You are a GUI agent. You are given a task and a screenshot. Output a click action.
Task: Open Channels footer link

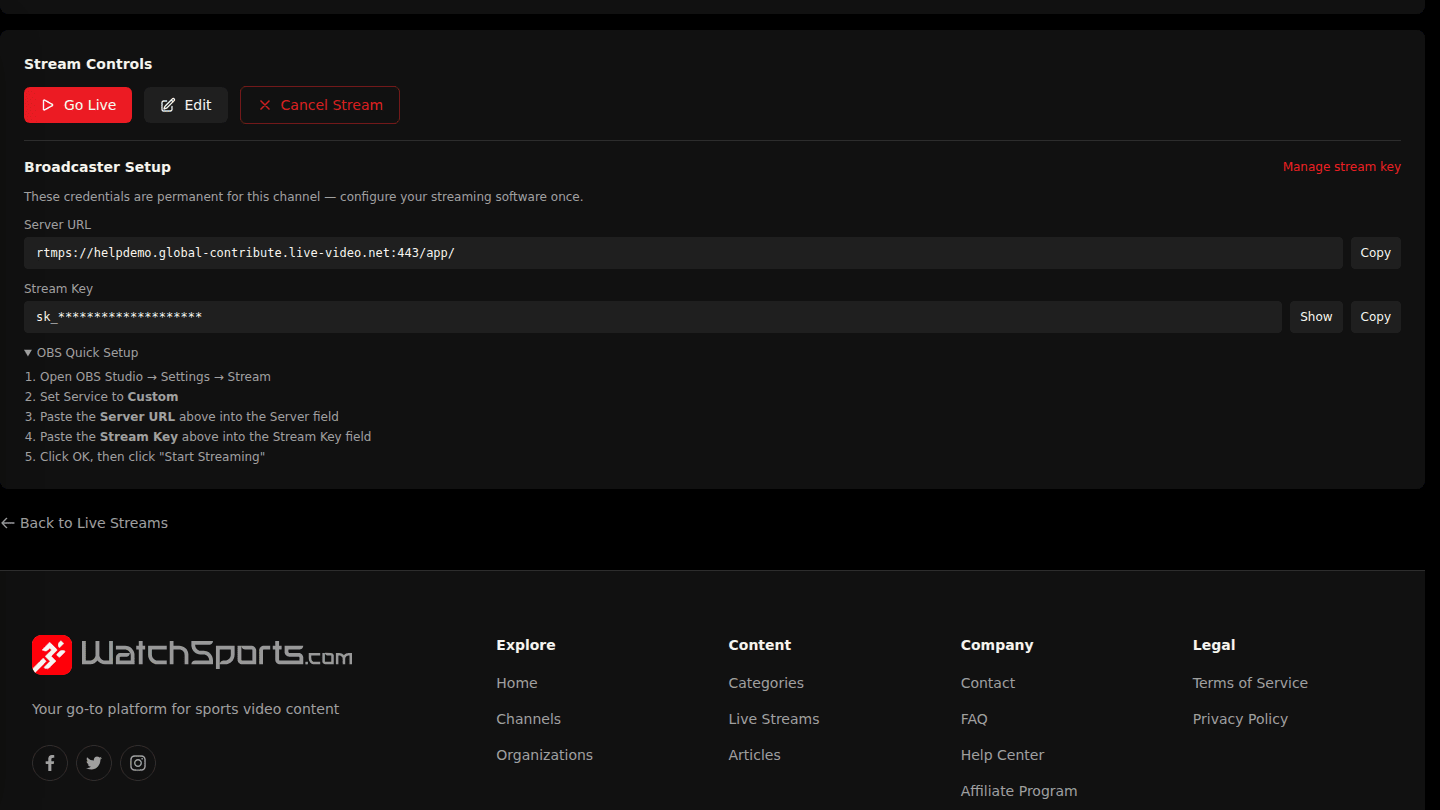(x=528, y=719)
